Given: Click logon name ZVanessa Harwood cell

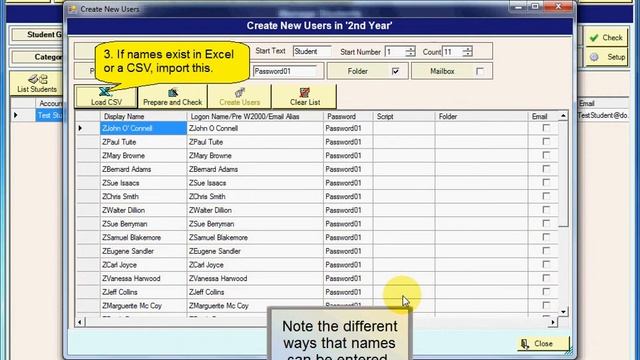Looking at the screenshot, I should point(255,278).
